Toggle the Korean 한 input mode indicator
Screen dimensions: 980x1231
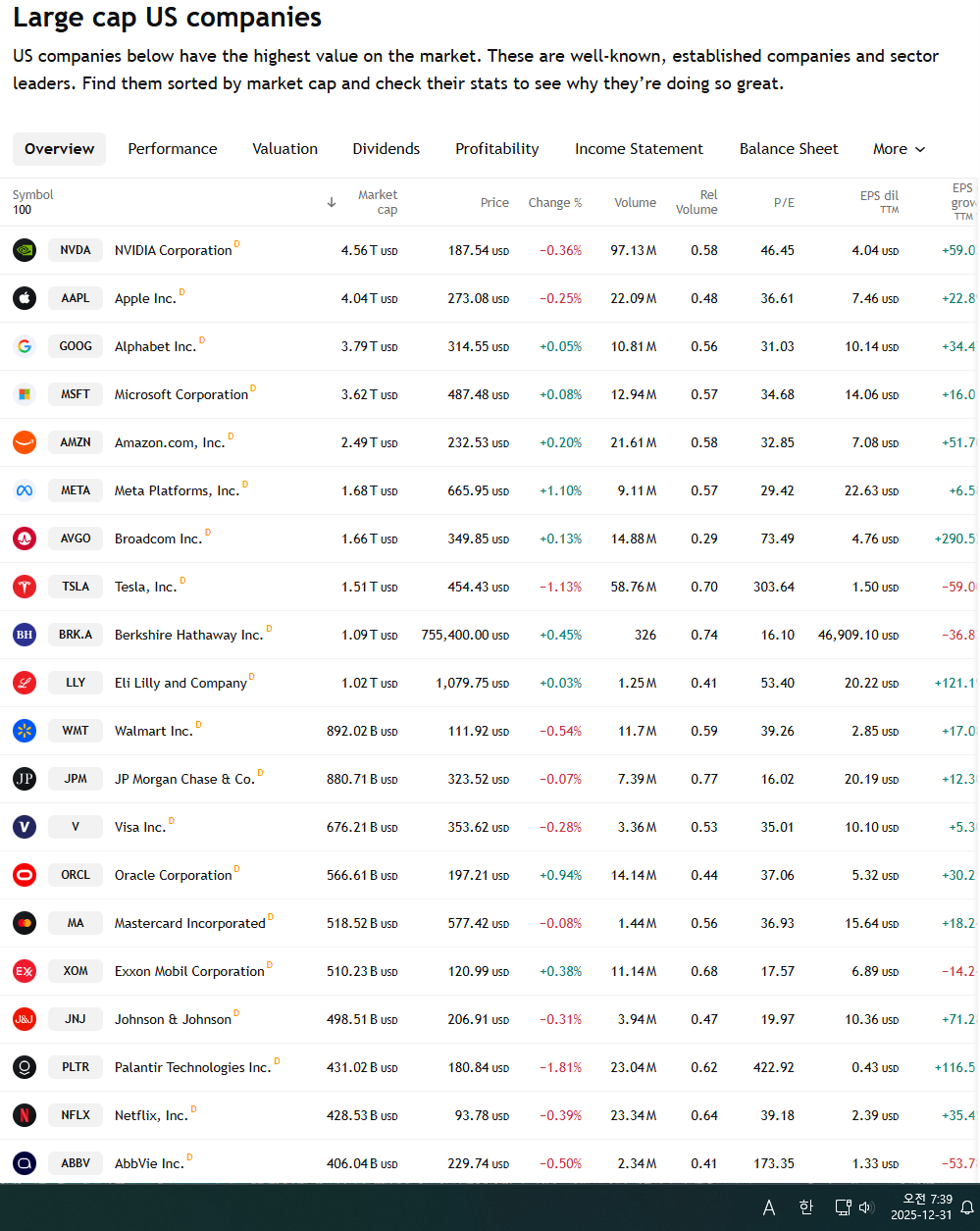[806, 1207]
